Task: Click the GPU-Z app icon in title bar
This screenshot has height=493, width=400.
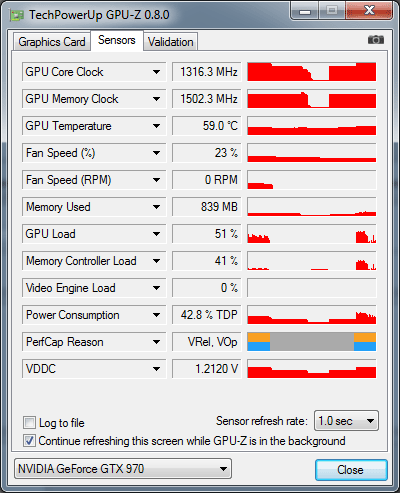Action: tap(17, 15)
